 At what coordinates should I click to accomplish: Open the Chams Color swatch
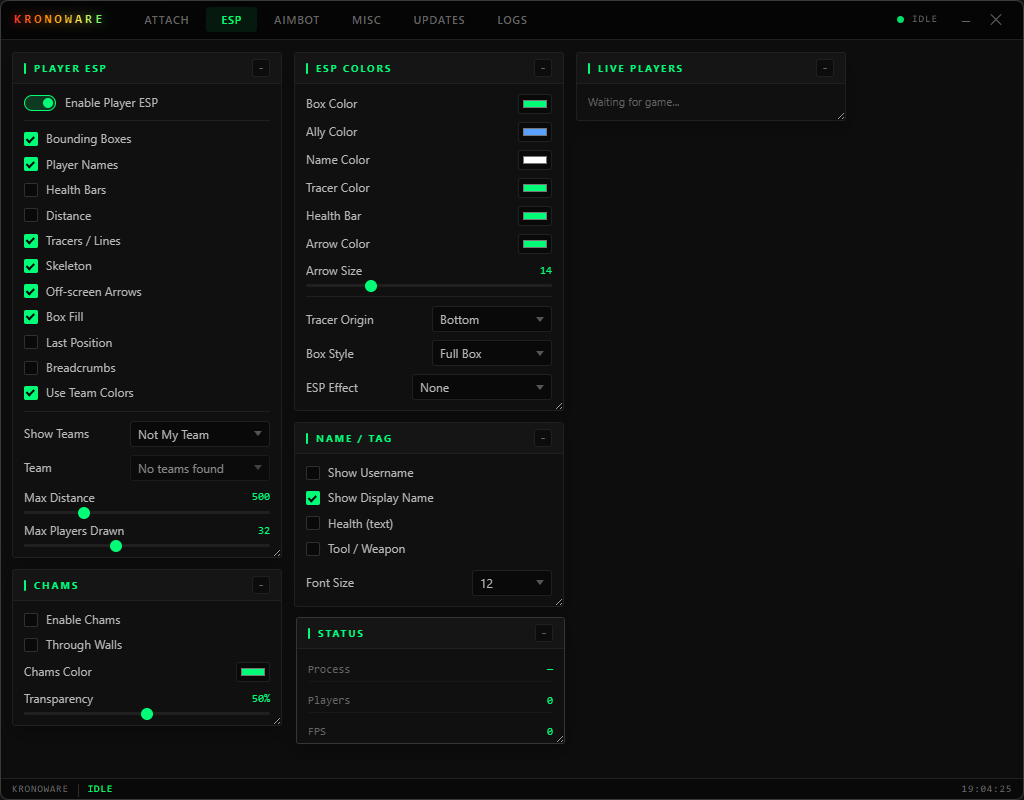[253, 672]
